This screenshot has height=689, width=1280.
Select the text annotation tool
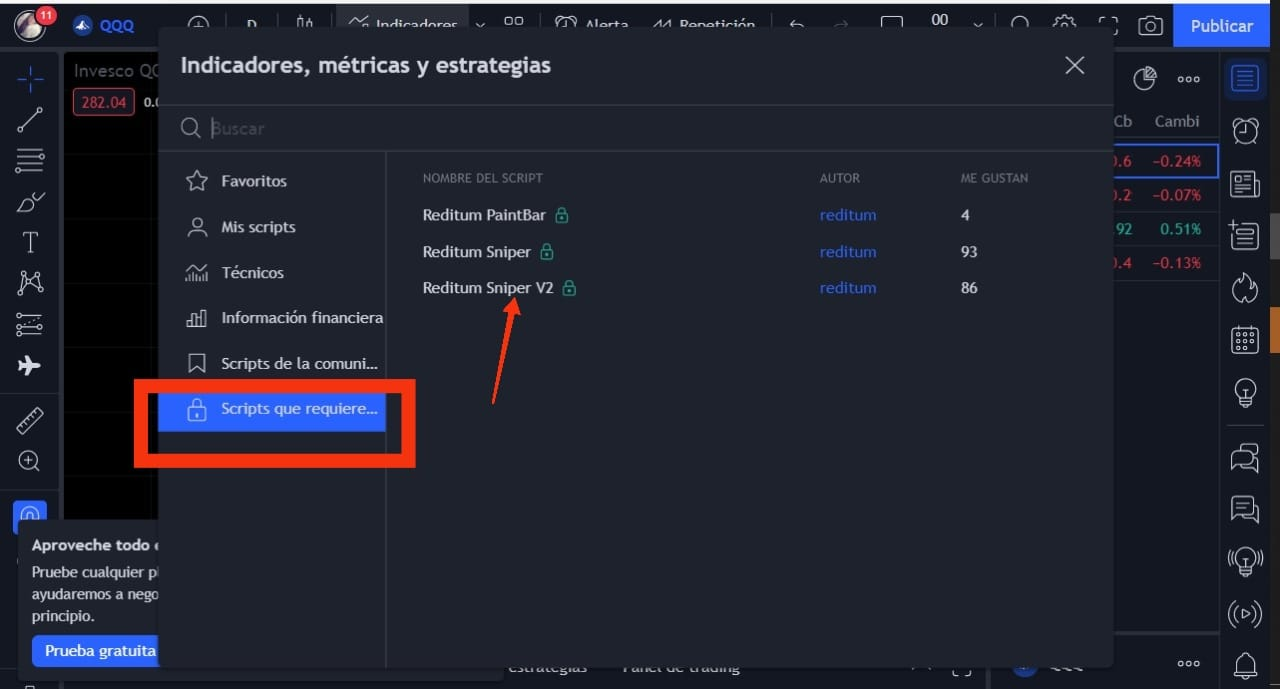[30, 243]
